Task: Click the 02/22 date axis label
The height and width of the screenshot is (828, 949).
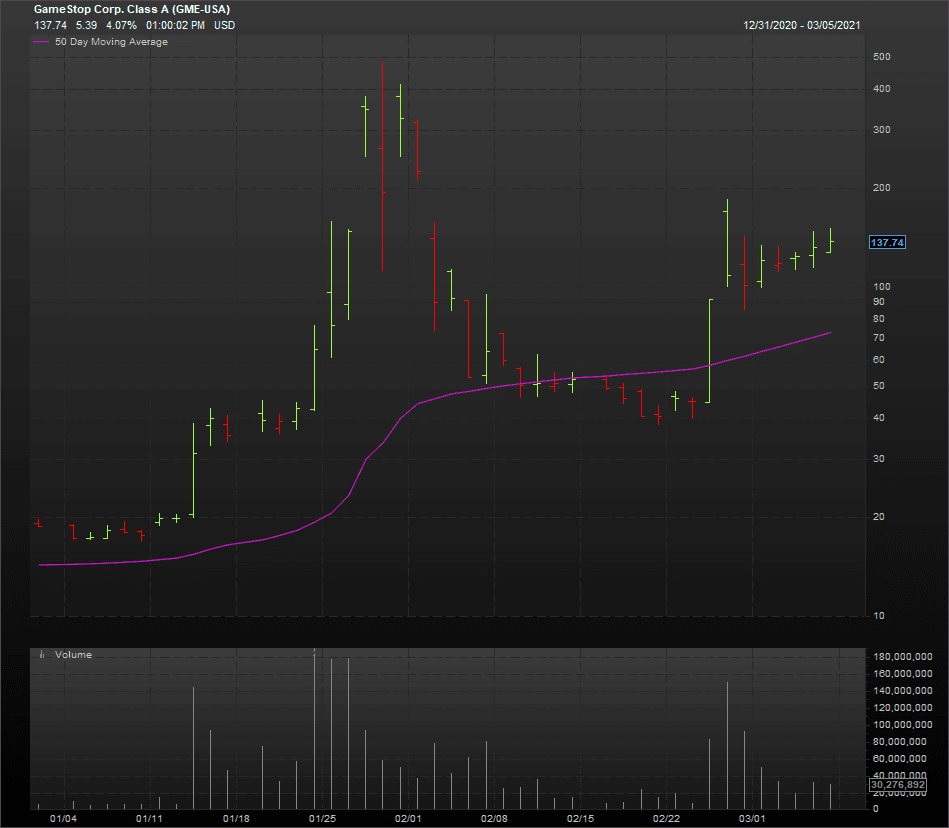Action: click(667, 818)
